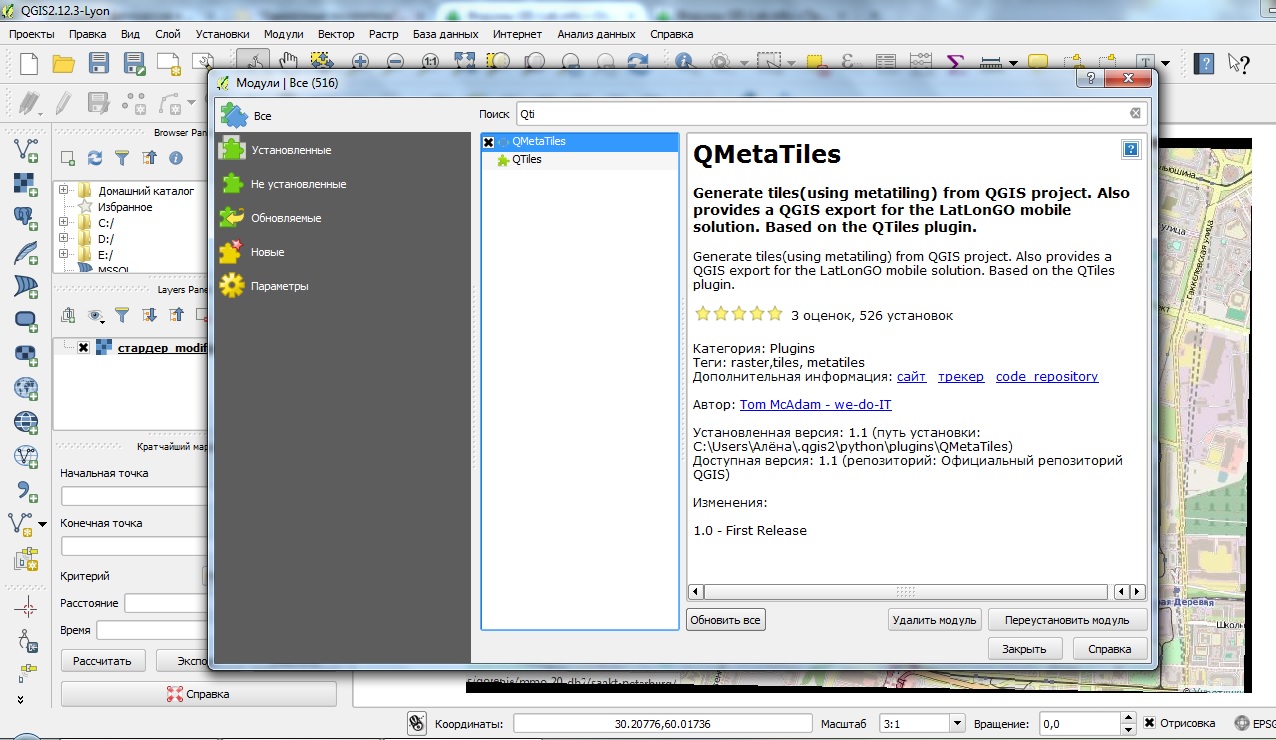Clear the plugin search field with the X icon
The height and width of the screenshot is (740, 1276).
pyautogui.click(x=1136, y=114)
